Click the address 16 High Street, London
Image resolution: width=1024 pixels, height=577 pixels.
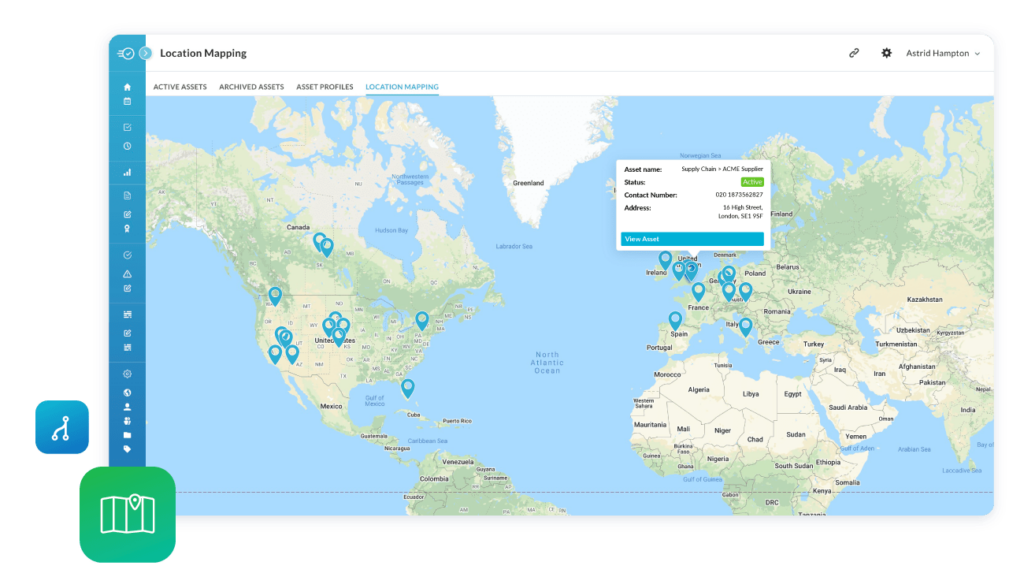tap(741, 211)
